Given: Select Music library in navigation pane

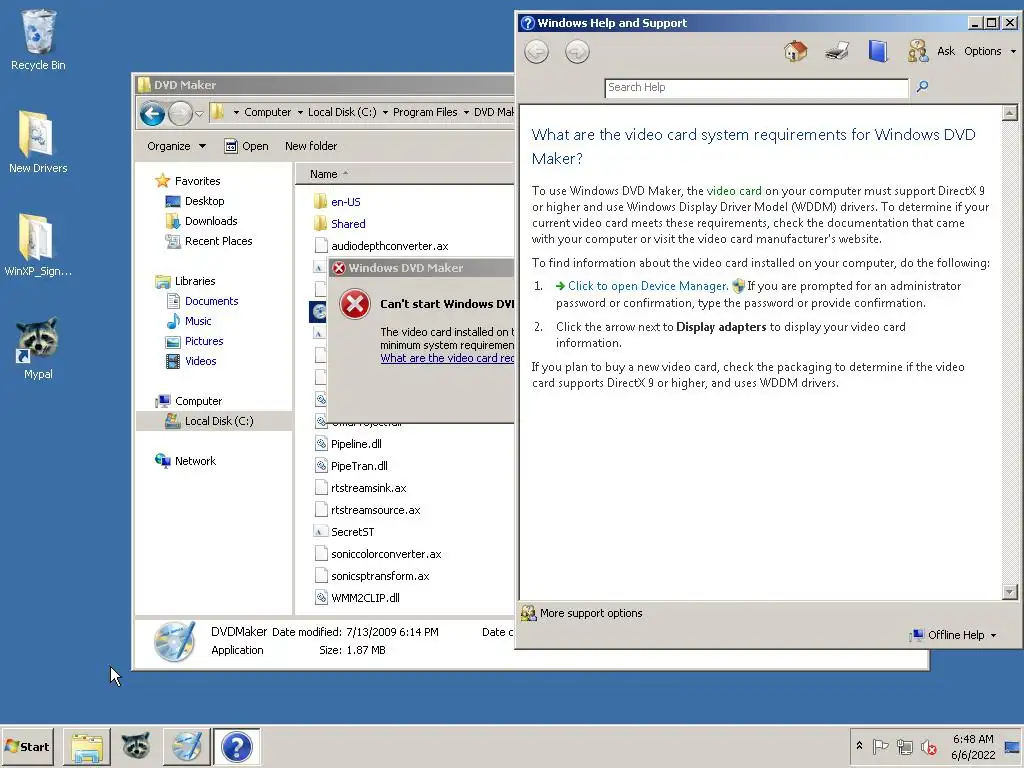Looking at the screenshot, I should (197, 321).
